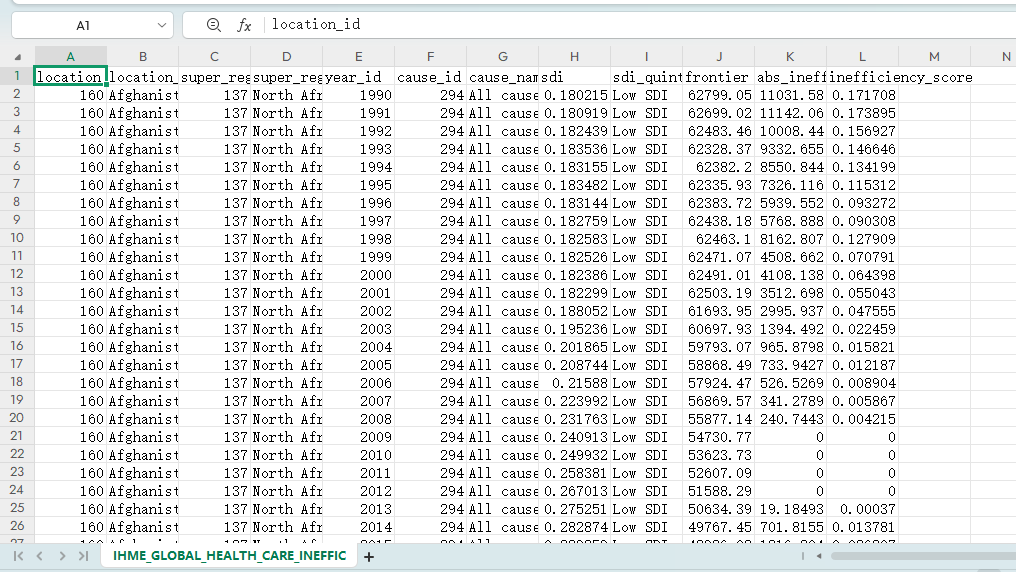This screenshot has width=1016, height=572.
Task: Go to previous sheet navigation arrow
Action: [40, 556]
